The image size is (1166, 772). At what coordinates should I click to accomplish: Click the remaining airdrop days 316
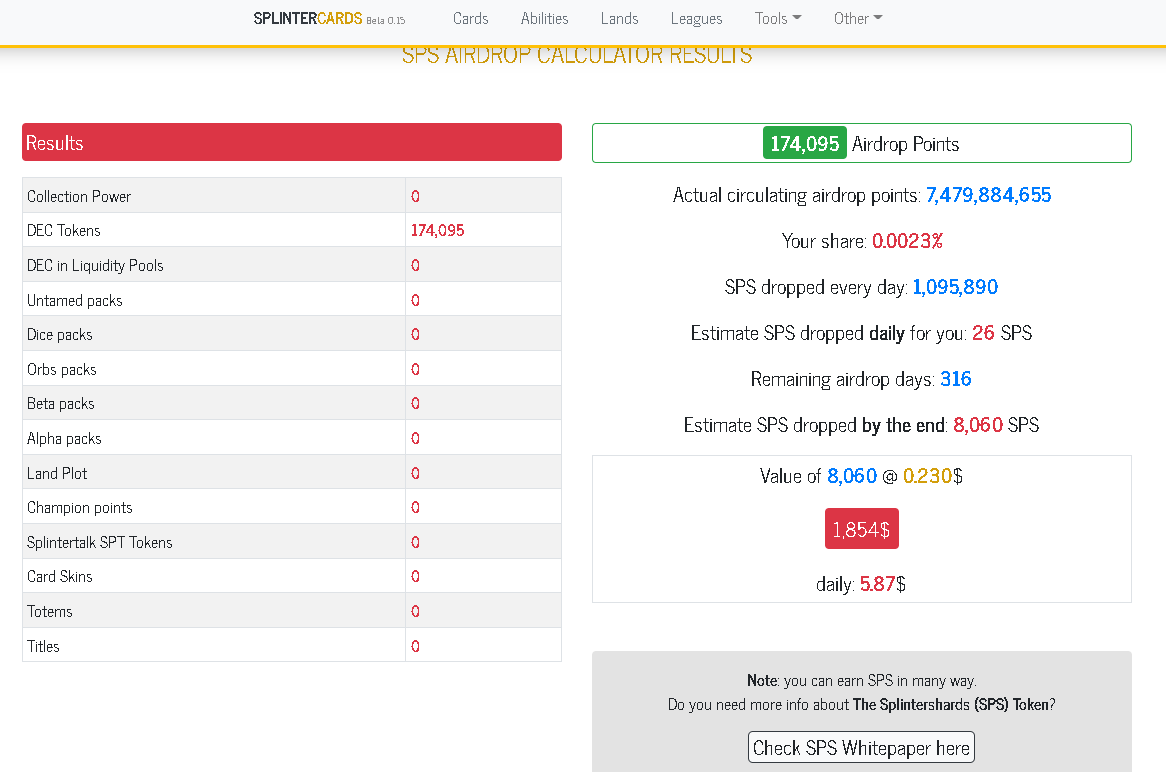point(956,379)
